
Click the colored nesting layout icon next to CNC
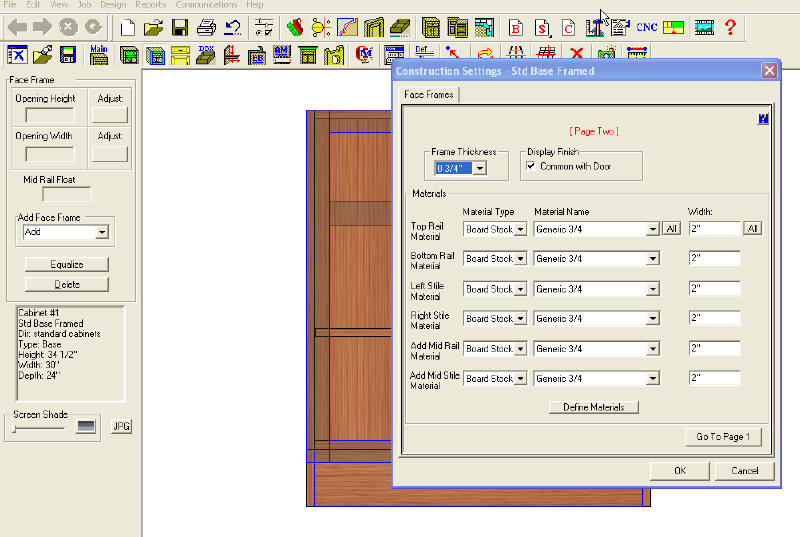[x=673, y=28]
